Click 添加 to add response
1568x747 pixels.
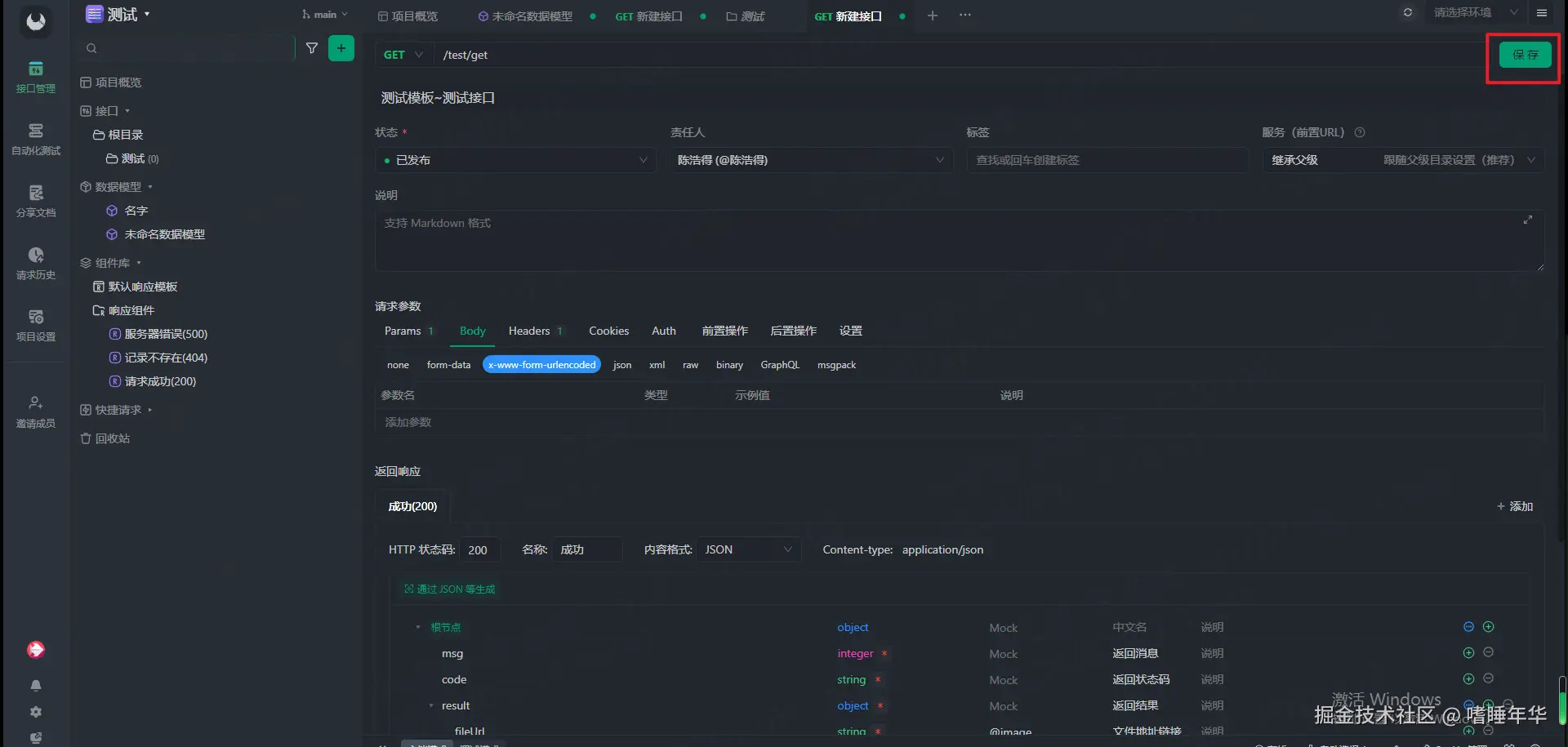click(x=1515, y=506)
